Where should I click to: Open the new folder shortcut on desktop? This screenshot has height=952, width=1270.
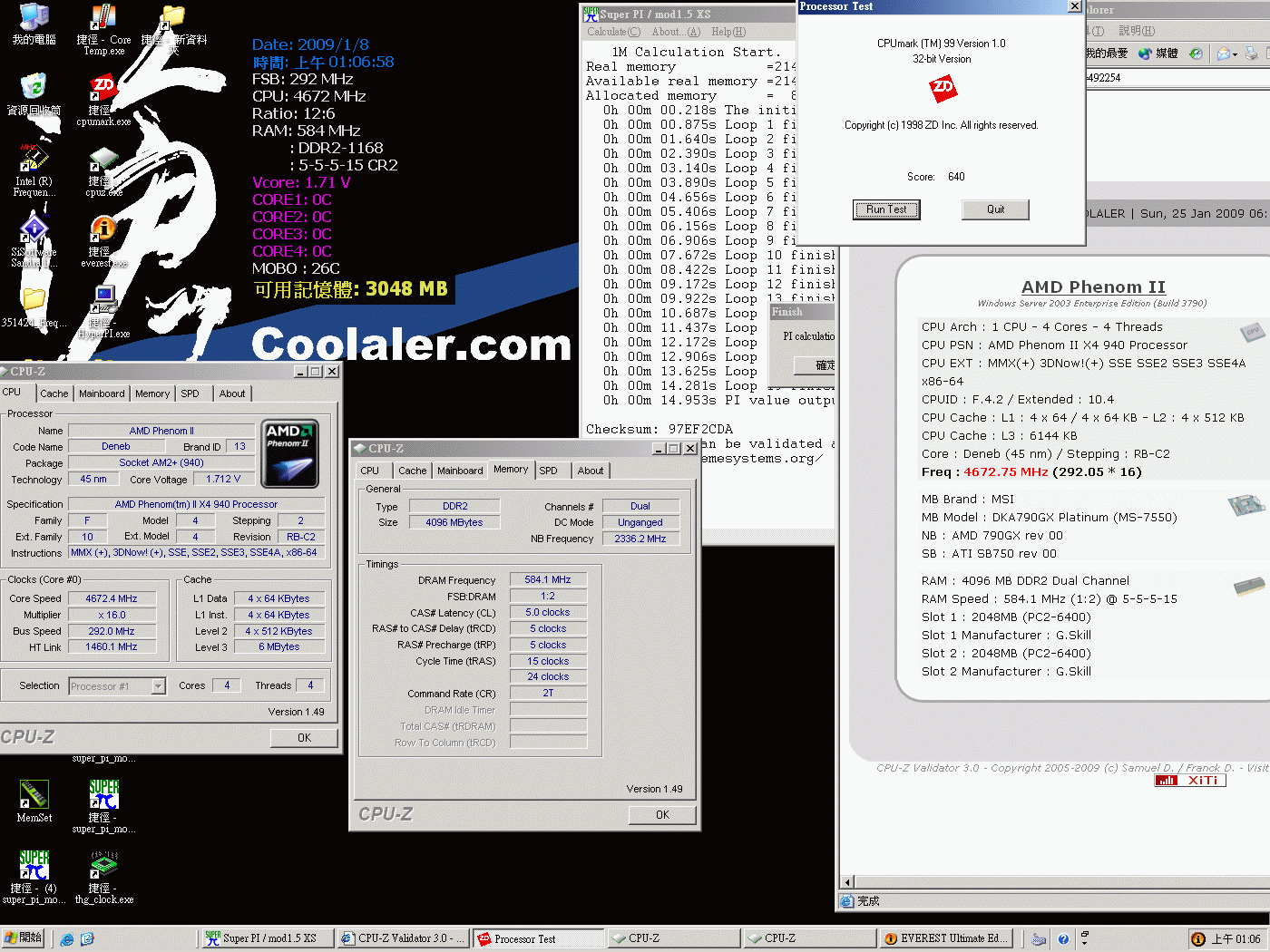pos(172,18)
